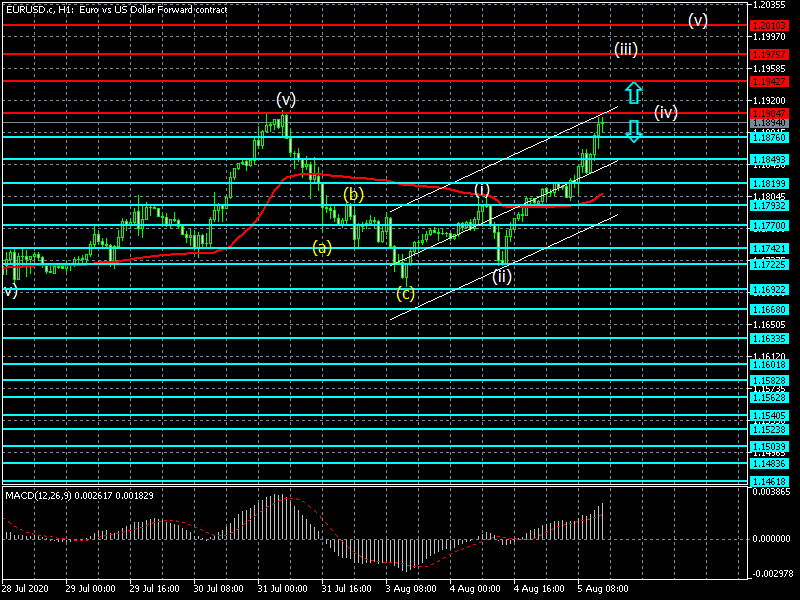The height and width of the screenshot is (600, 800).
Task: Select the cyan 1.18199 price label
Action: (x=769, y=183)
